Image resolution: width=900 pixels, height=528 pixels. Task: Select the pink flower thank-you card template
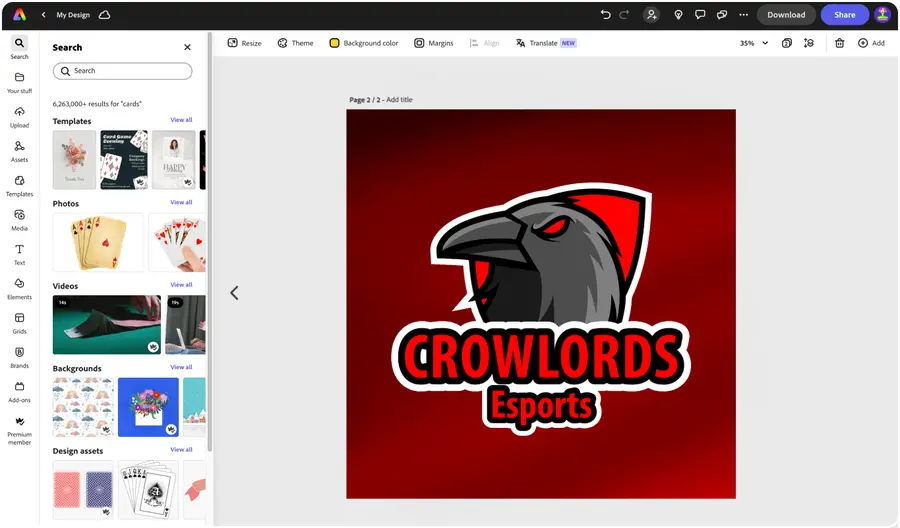[x=75, y=160]
